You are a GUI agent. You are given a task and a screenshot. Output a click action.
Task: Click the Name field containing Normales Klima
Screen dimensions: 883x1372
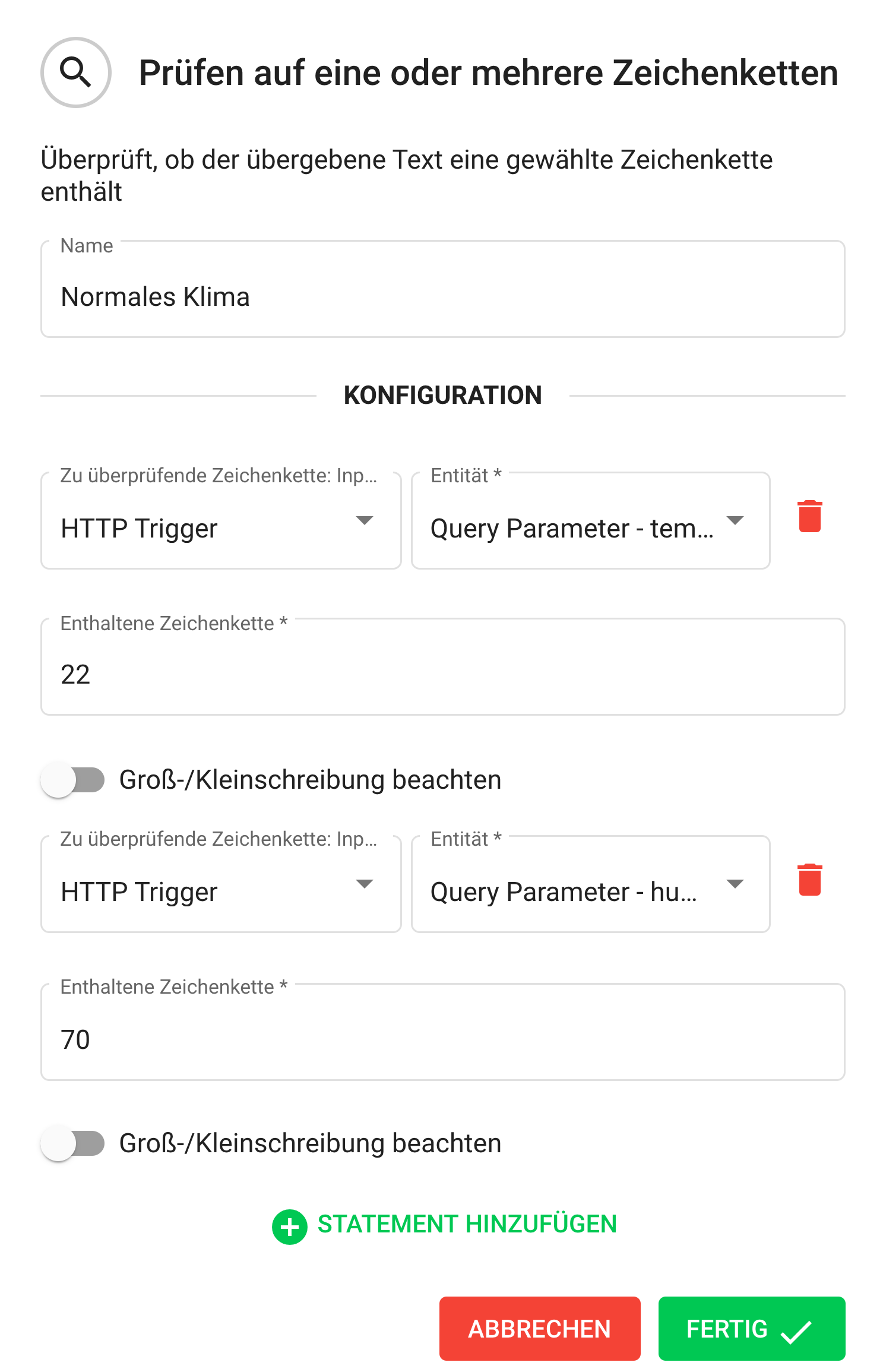(442, 296)
